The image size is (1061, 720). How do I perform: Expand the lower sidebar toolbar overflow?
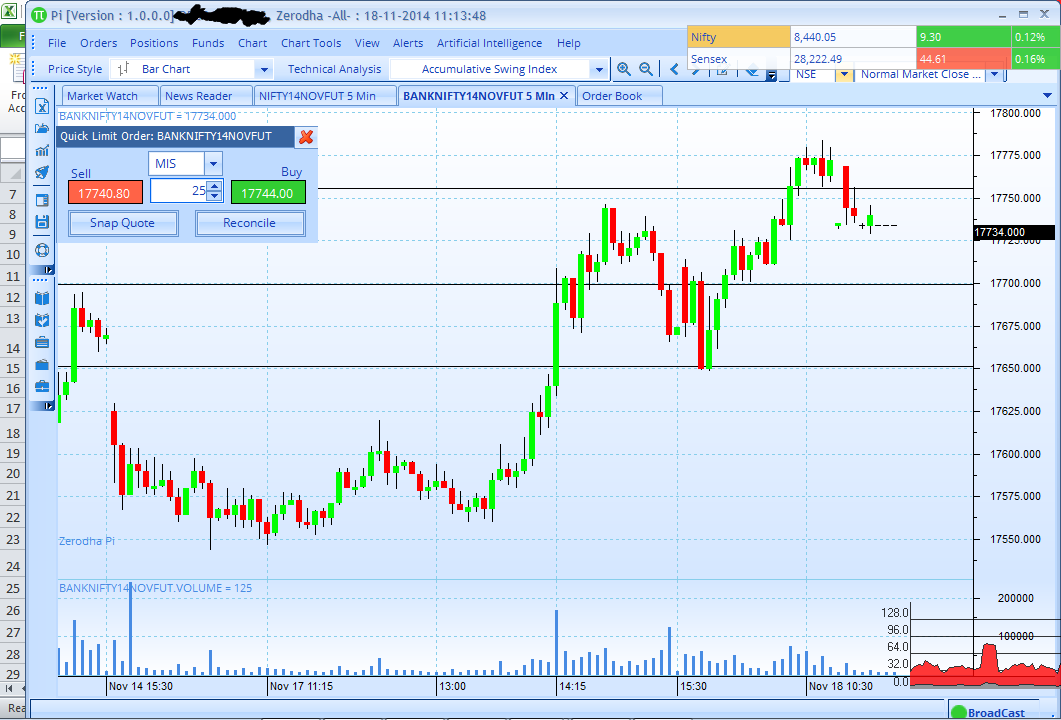pyautogui.click(x=49, y=406)
